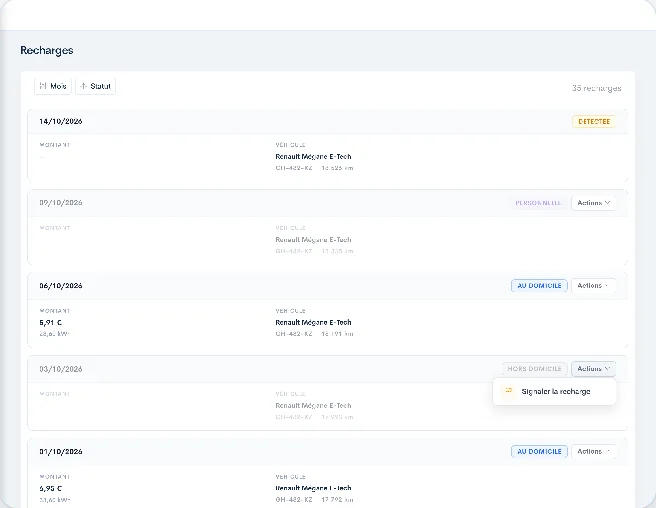Choose Signaler la recharge from the menu
Viewport: 656px width, 508px height.
pyautogui.click(x=554, y=392)
